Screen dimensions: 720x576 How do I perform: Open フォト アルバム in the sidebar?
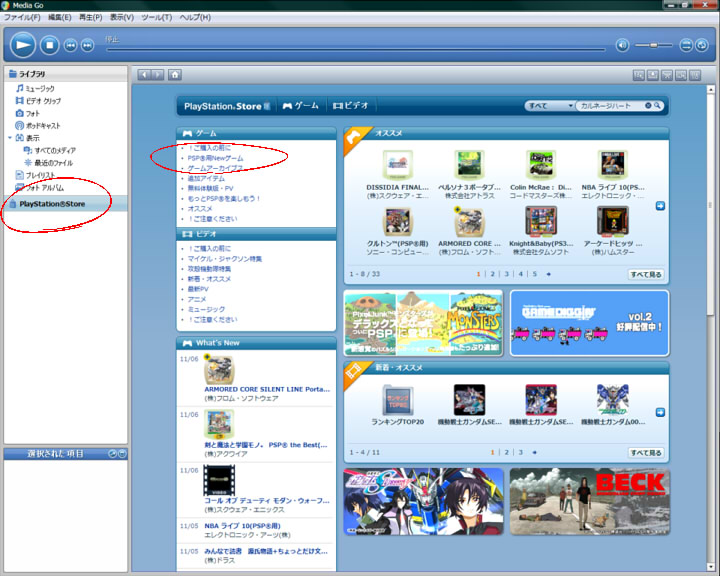(40, 187)
